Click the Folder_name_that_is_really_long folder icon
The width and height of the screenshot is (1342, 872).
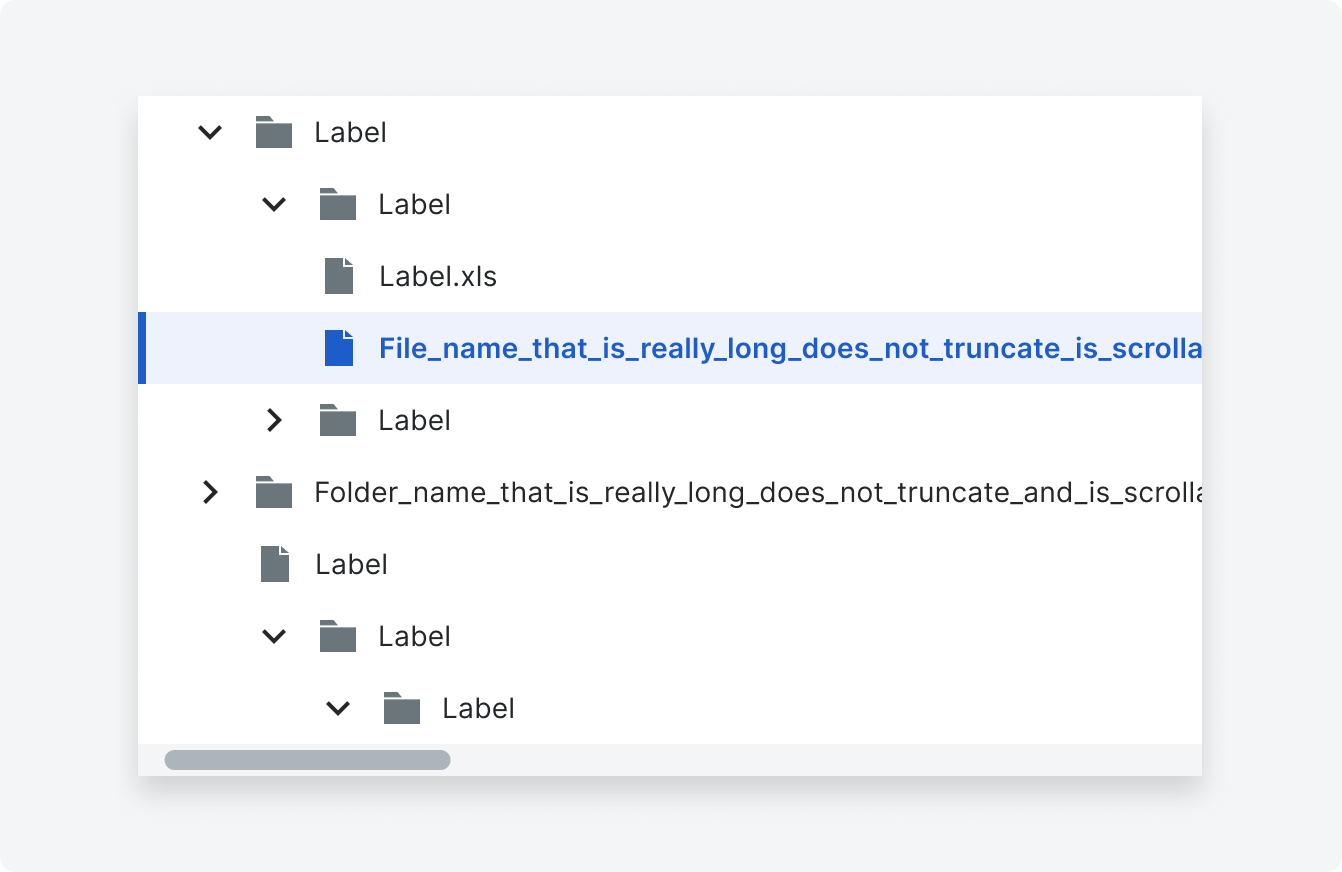[x=274, y=492]
